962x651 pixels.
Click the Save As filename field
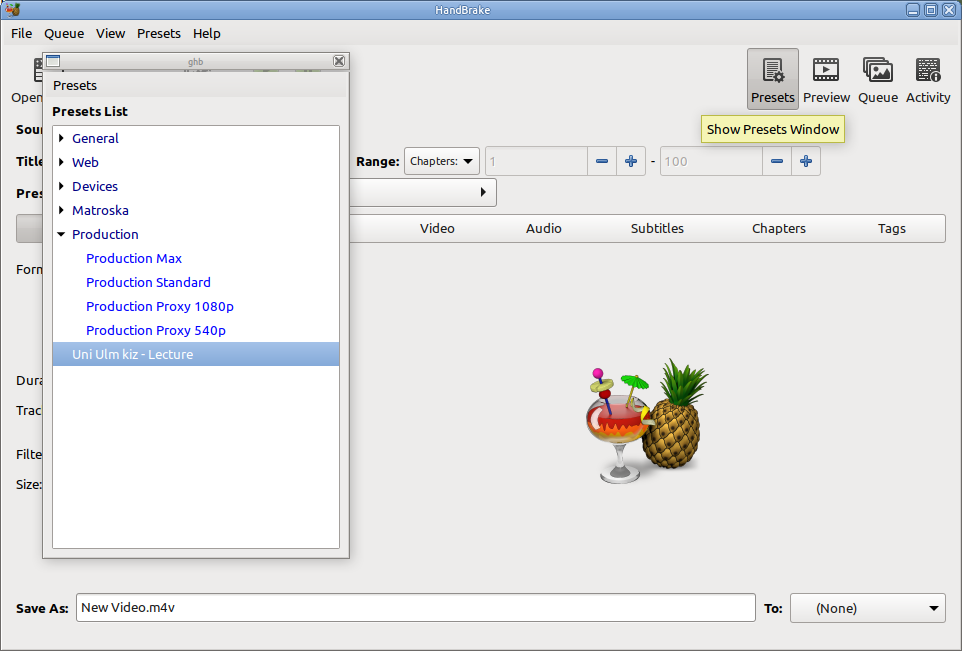click(x=415, y=608)
